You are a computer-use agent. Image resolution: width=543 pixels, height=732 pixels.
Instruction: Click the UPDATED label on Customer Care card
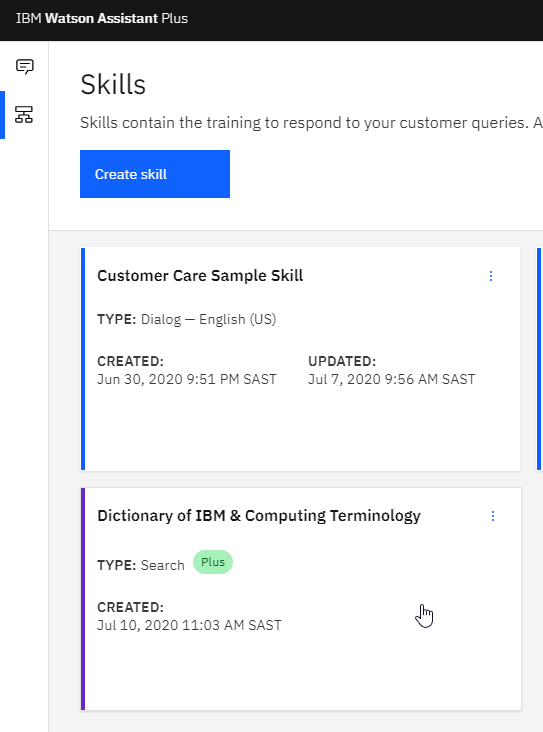[x=342, y=361]
